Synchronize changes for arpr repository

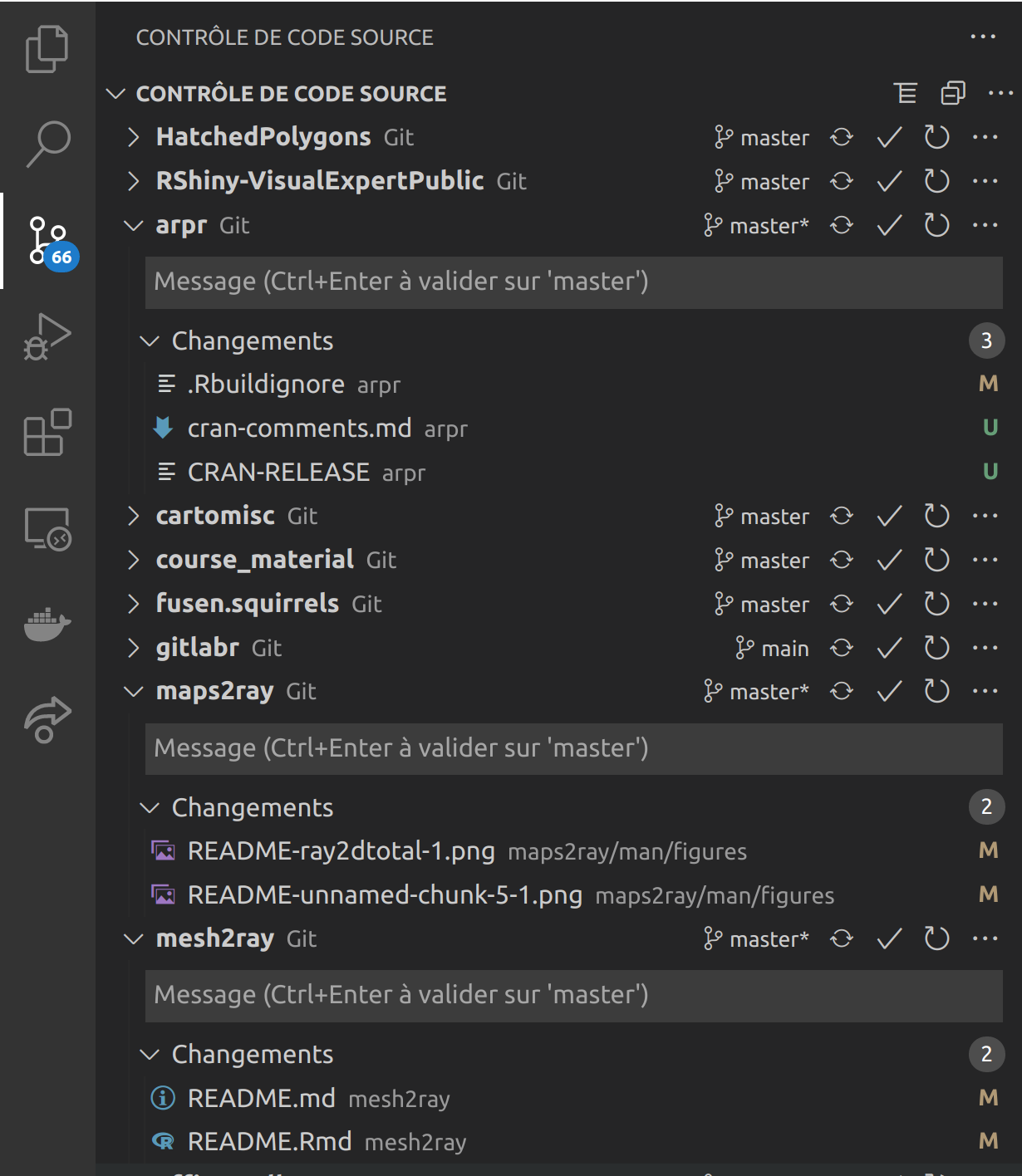tap(842, 225)
